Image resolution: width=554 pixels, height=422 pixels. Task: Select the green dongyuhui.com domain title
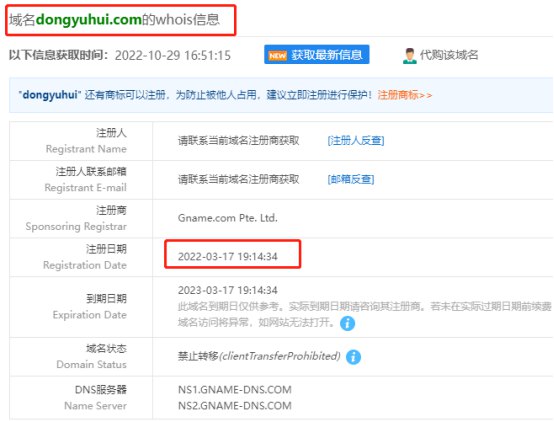(x=89, y=19)
